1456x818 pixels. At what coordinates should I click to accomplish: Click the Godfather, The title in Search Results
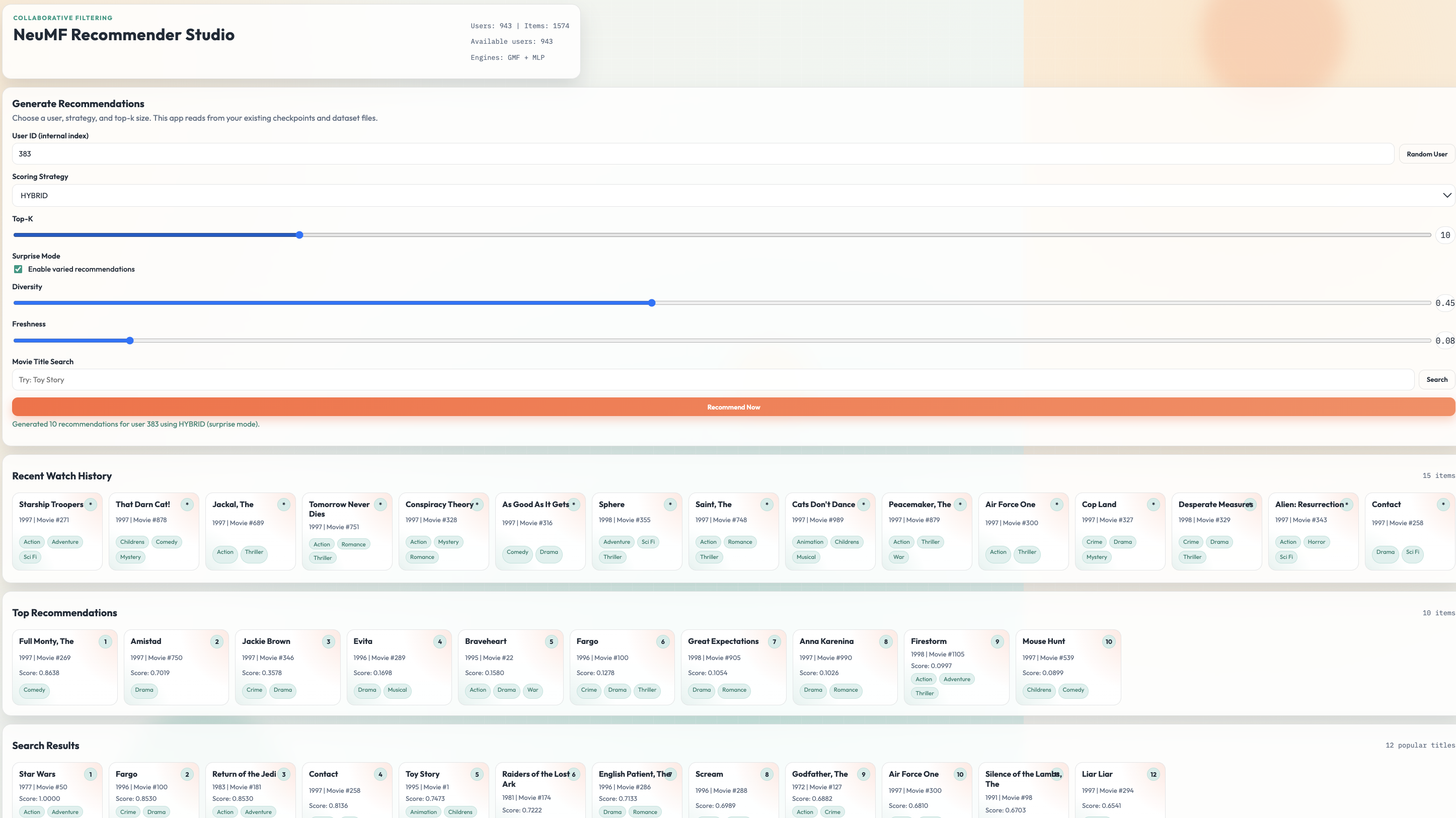tap(819, 774)
